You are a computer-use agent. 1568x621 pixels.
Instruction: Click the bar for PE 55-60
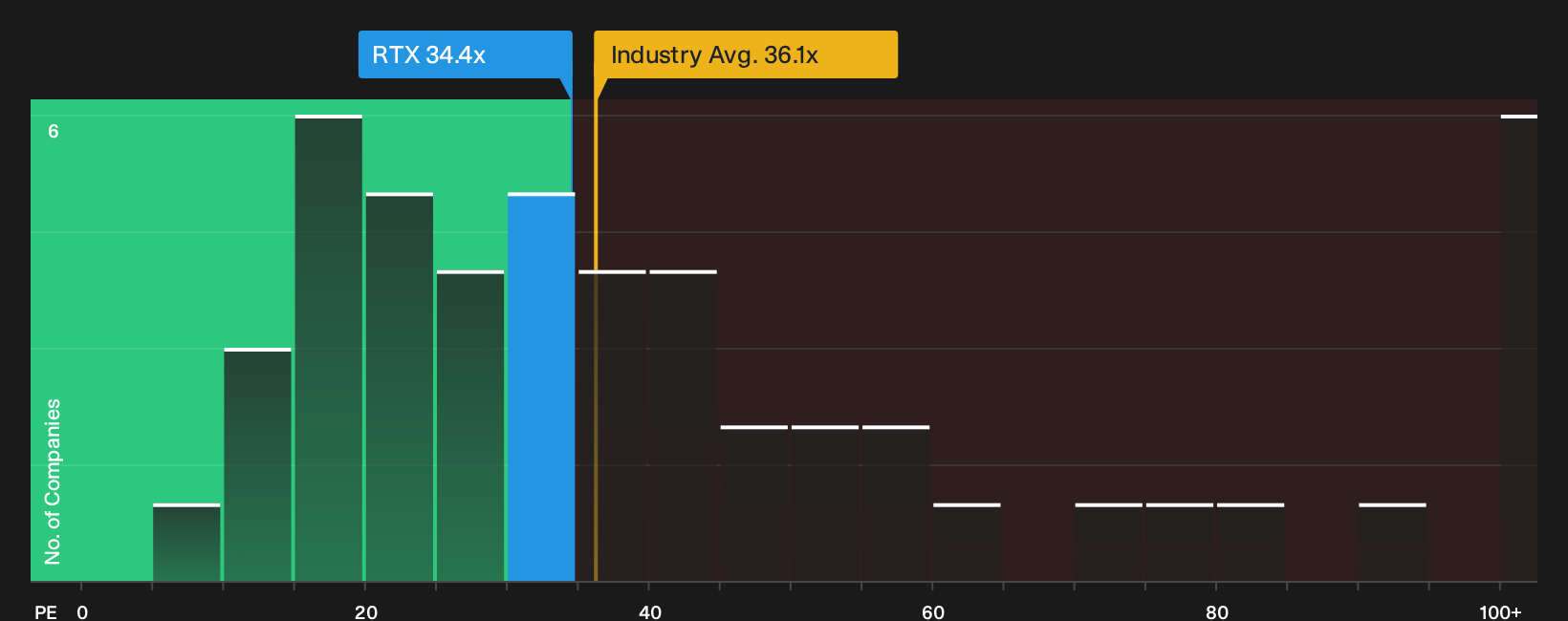(x=896, y=503)
